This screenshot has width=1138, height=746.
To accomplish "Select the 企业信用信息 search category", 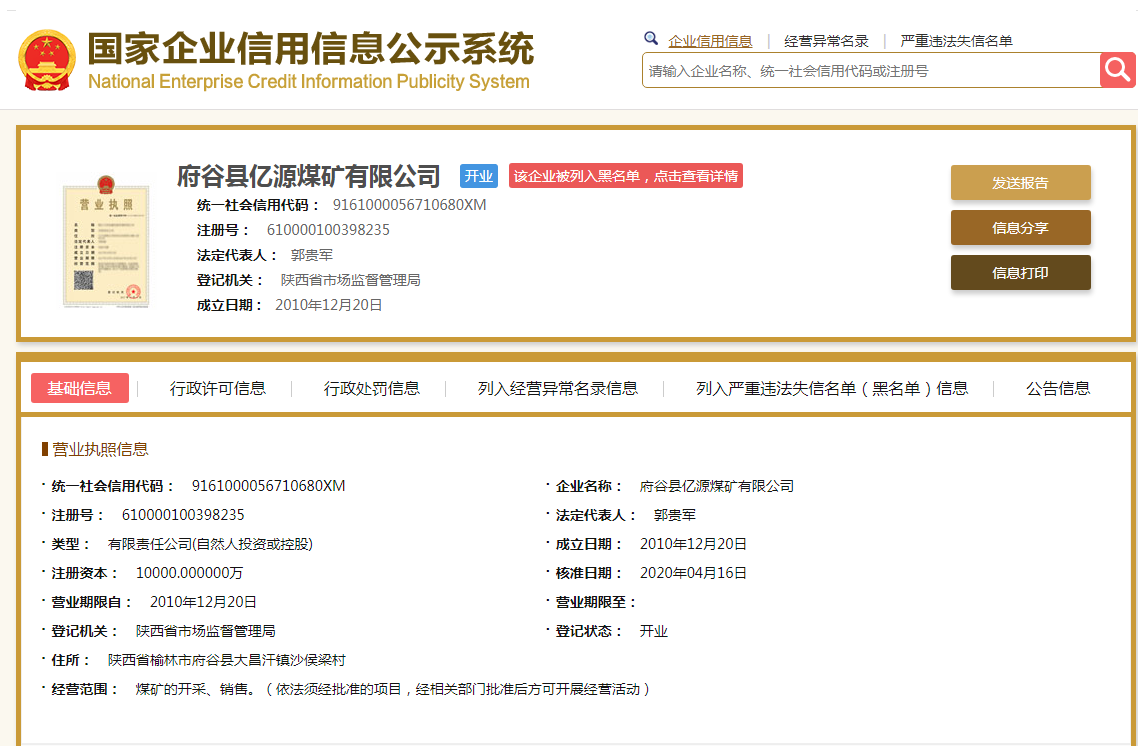I will tap(710, 41).
